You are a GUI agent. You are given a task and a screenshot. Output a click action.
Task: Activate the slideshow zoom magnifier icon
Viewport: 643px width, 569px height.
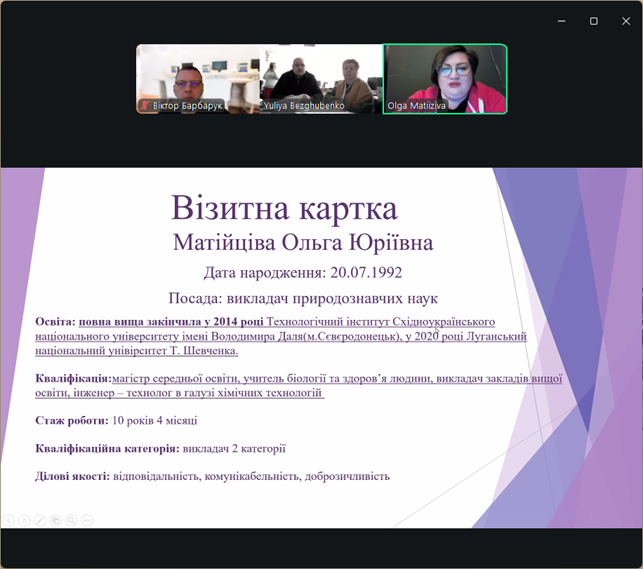coord(71,520)
